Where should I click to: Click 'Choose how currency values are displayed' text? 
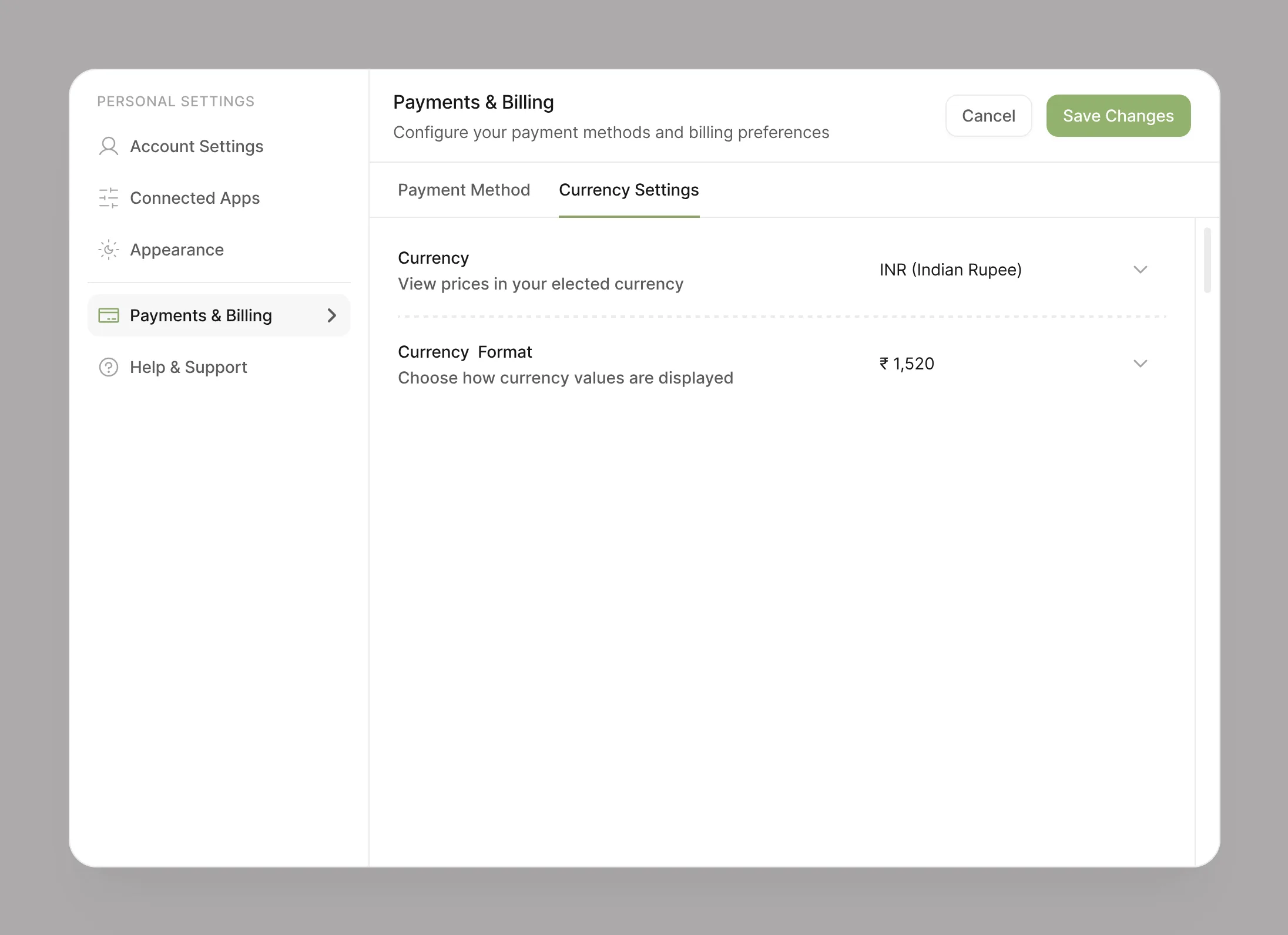point(565,378)
